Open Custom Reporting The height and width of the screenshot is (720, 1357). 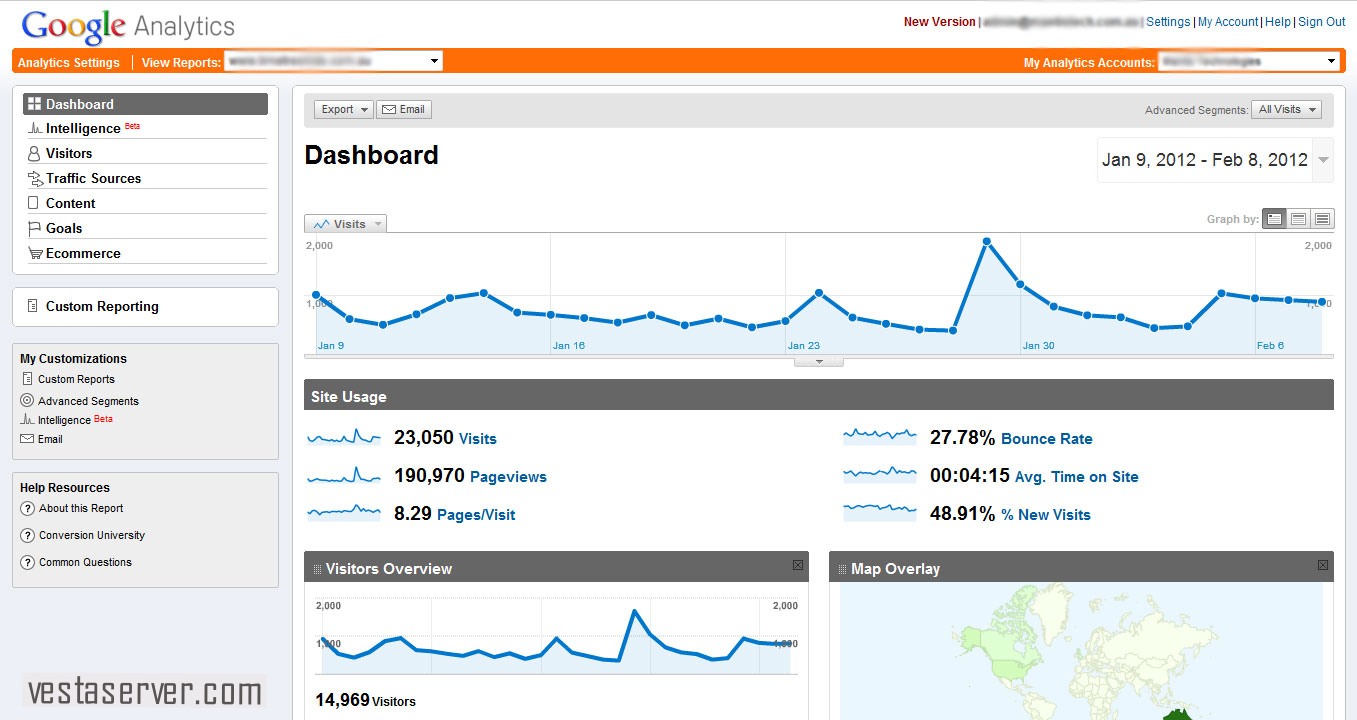pos(102,306)
